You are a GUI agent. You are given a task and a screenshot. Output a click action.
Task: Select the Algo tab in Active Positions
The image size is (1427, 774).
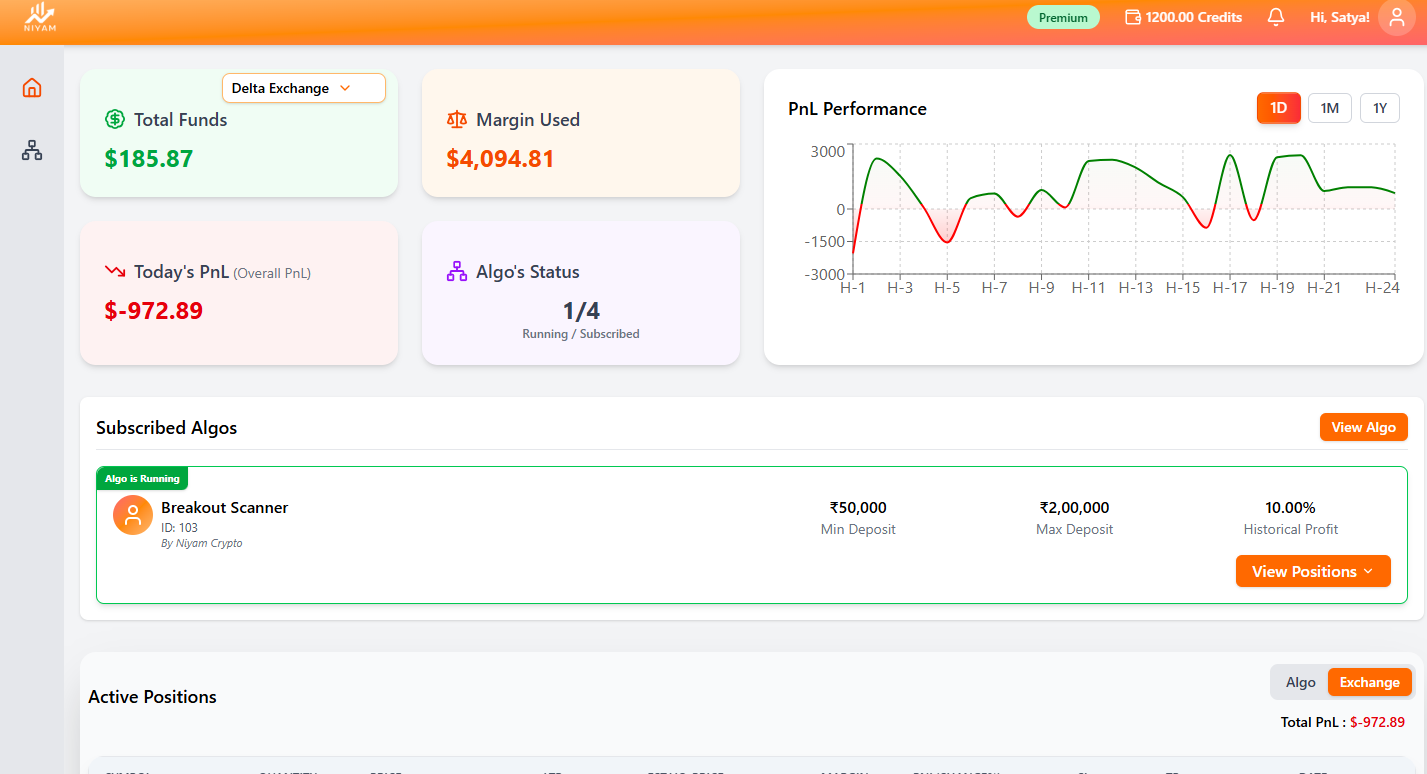point(1300,682)
